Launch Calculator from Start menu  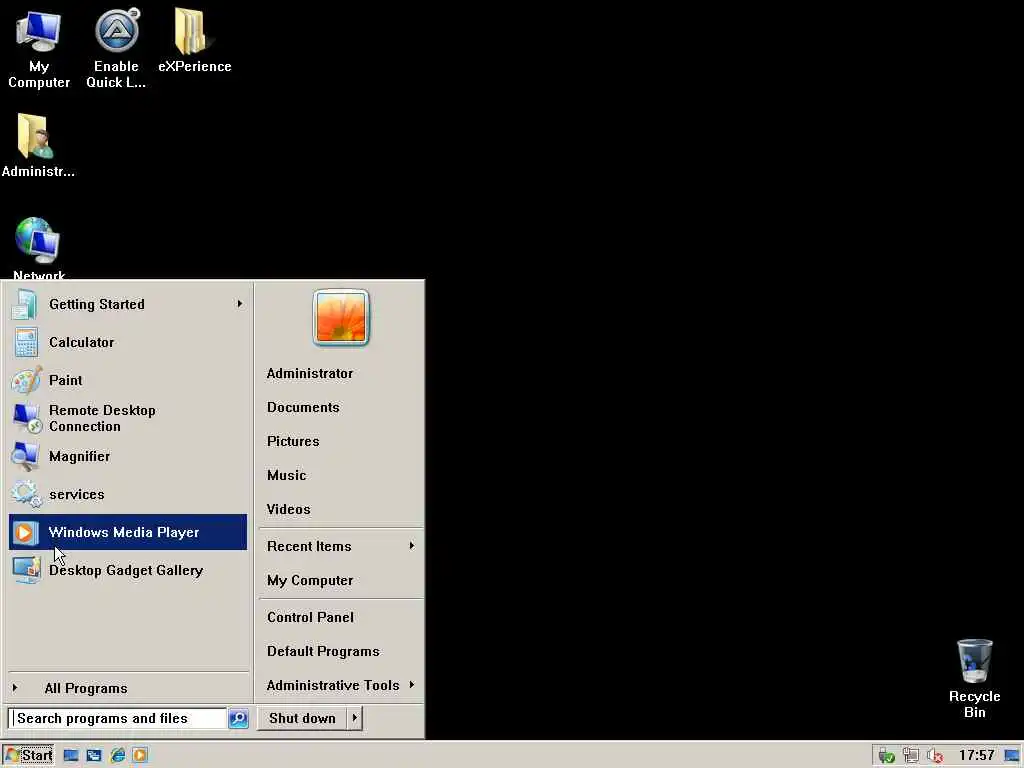pyautogui.click(x=128, y=342)
